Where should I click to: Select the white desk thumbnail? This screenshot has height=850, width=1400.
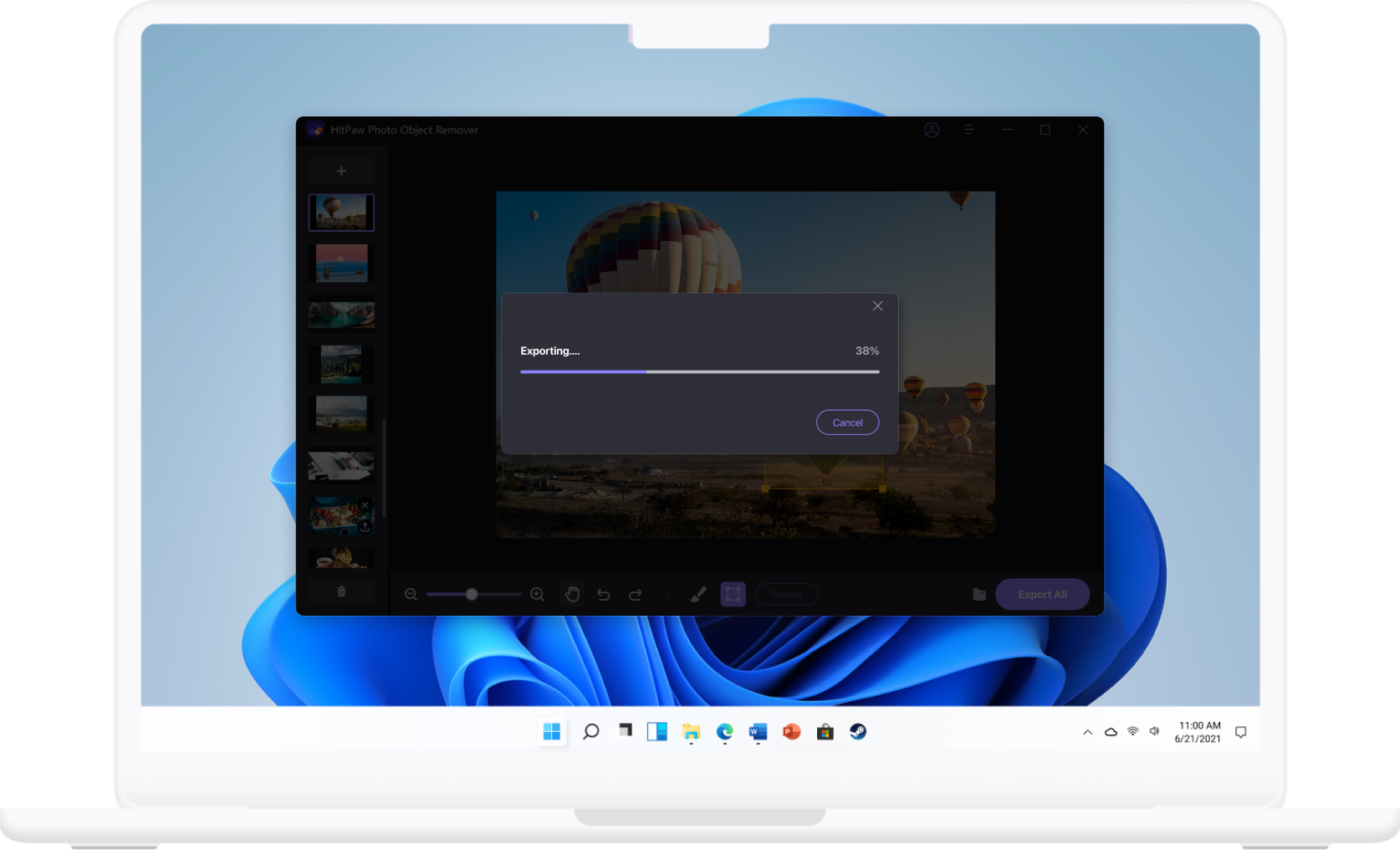click(341, 465)
